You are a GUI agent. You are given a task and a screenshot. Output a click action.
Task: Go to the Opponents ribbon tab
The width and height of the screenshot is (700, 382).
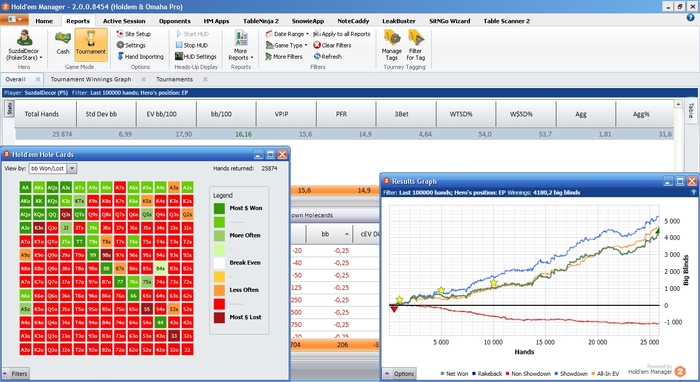175,21
